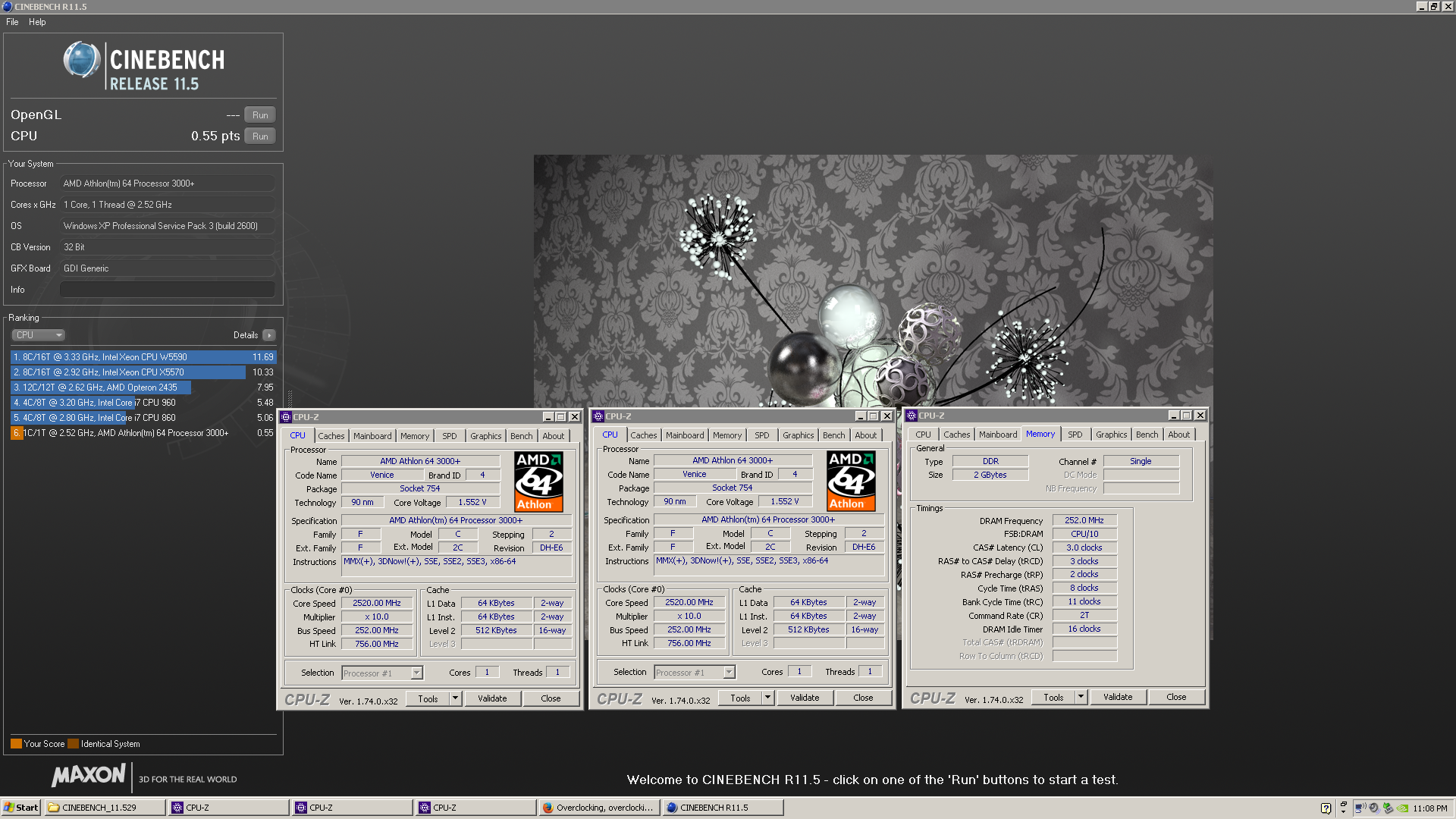
Task: Open CINEBENCH_11.529 folder taskbar item
Action: tap(105, 808)
